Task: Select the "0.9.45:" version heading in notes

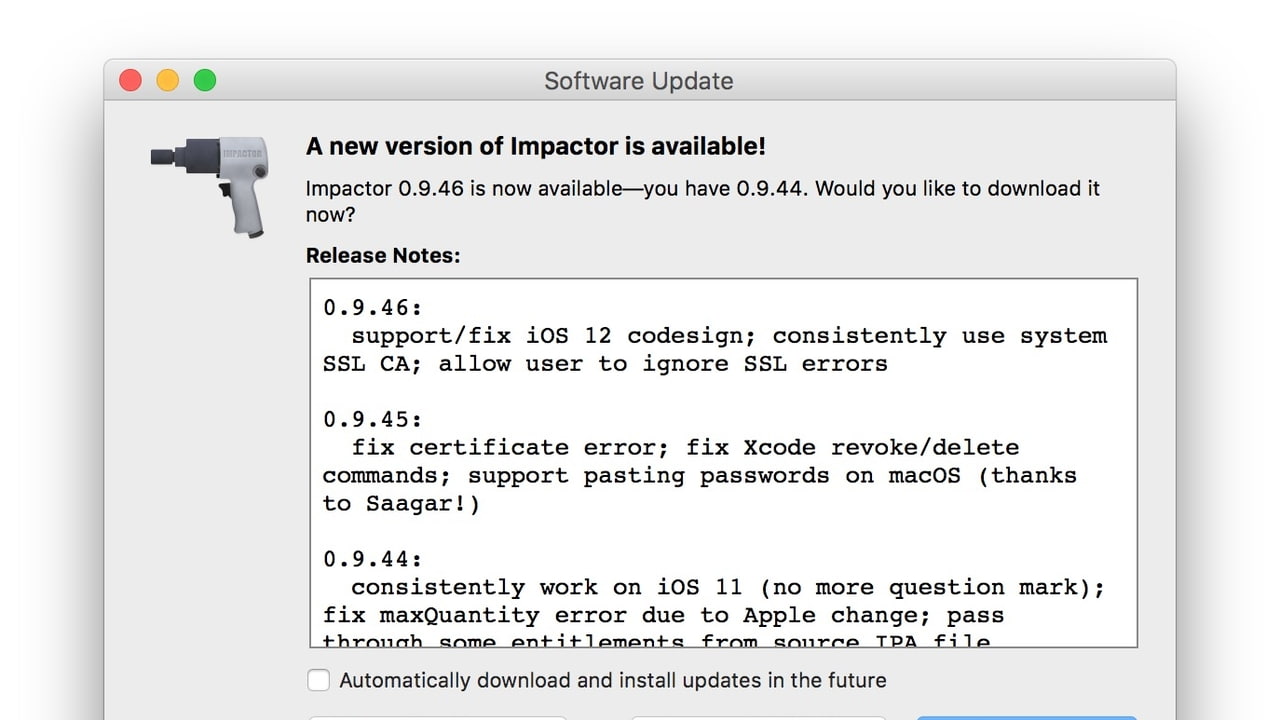Action: pos(373,419)
